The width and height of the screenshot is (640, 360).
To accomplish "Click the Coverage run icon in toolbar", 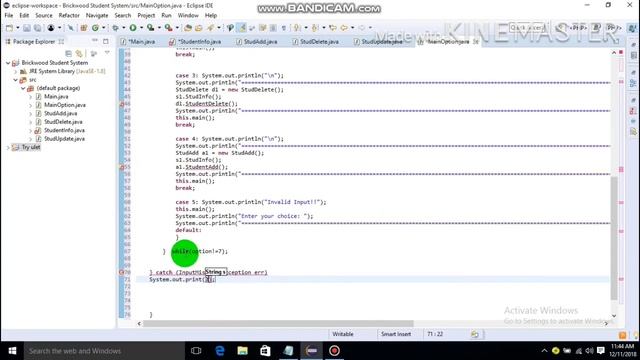I will click(151, 28).
